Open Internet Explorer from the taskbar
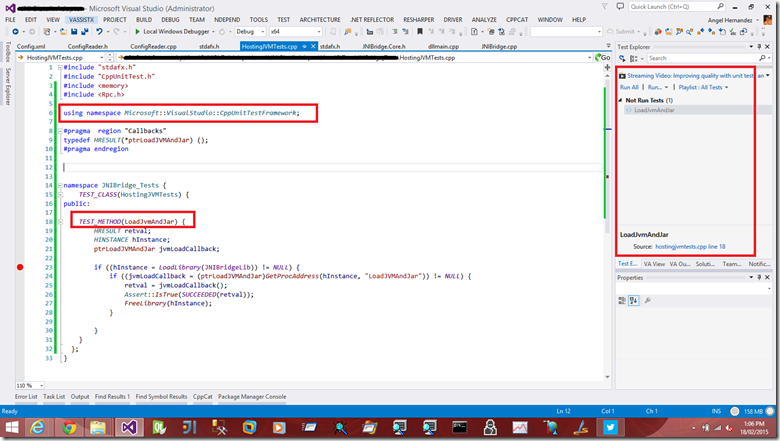 coord(38,426)
